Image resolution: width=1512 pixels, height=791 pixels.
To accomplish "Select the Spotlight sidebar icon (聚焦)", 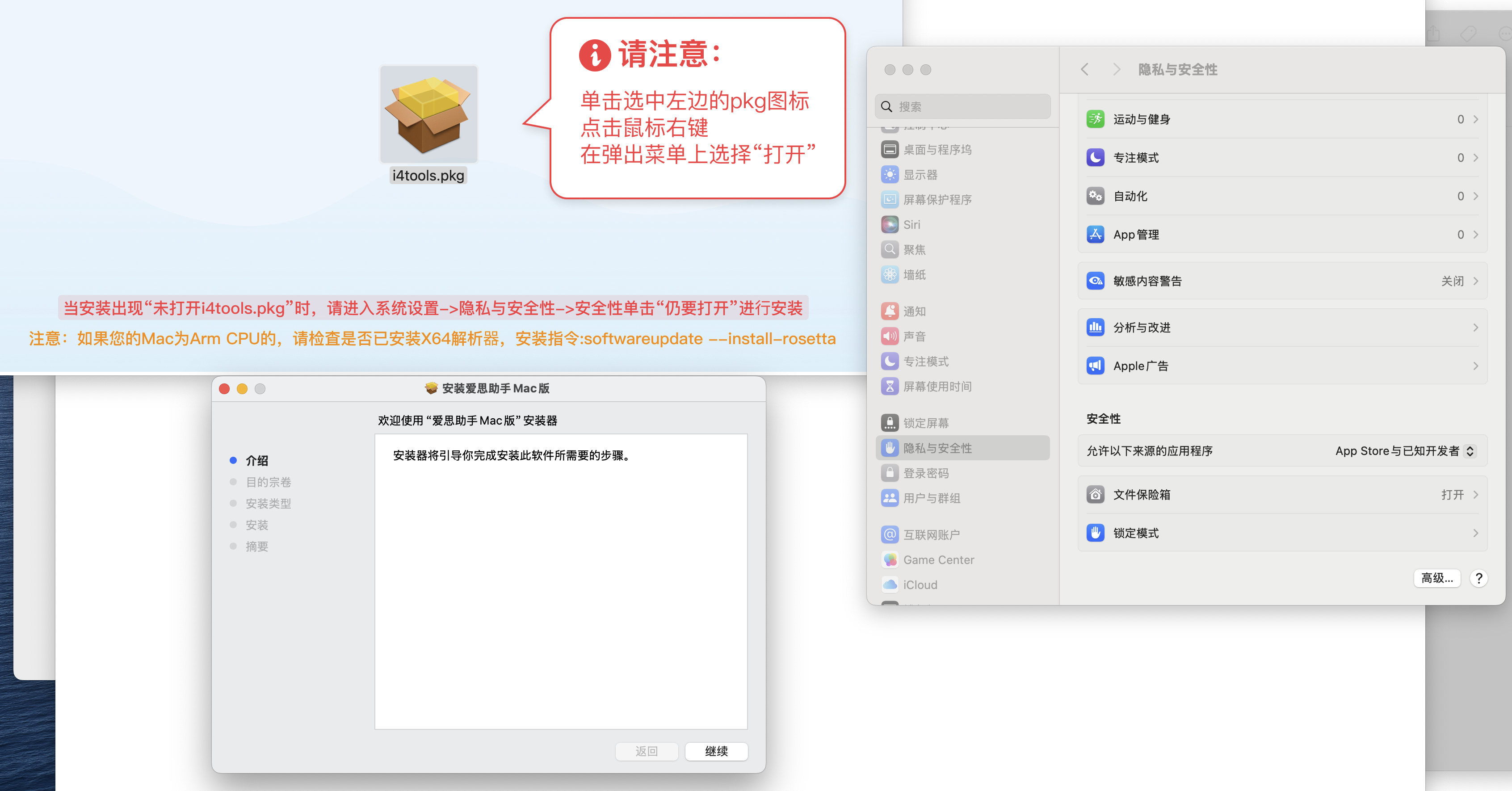I will 890,249.
